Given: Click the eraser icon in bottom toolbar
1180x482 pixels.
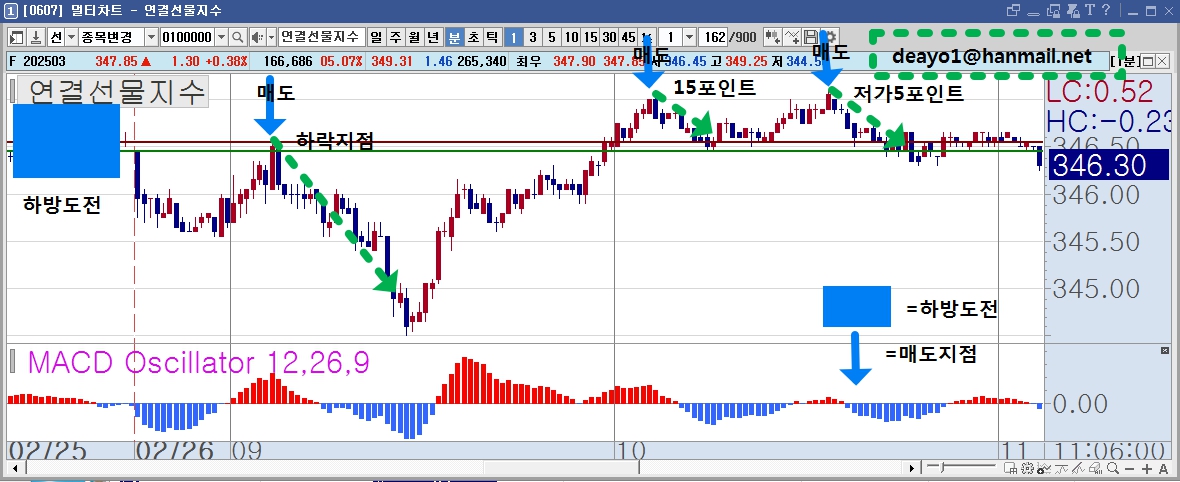Looking at the screenshot, I should [1095, 468].
